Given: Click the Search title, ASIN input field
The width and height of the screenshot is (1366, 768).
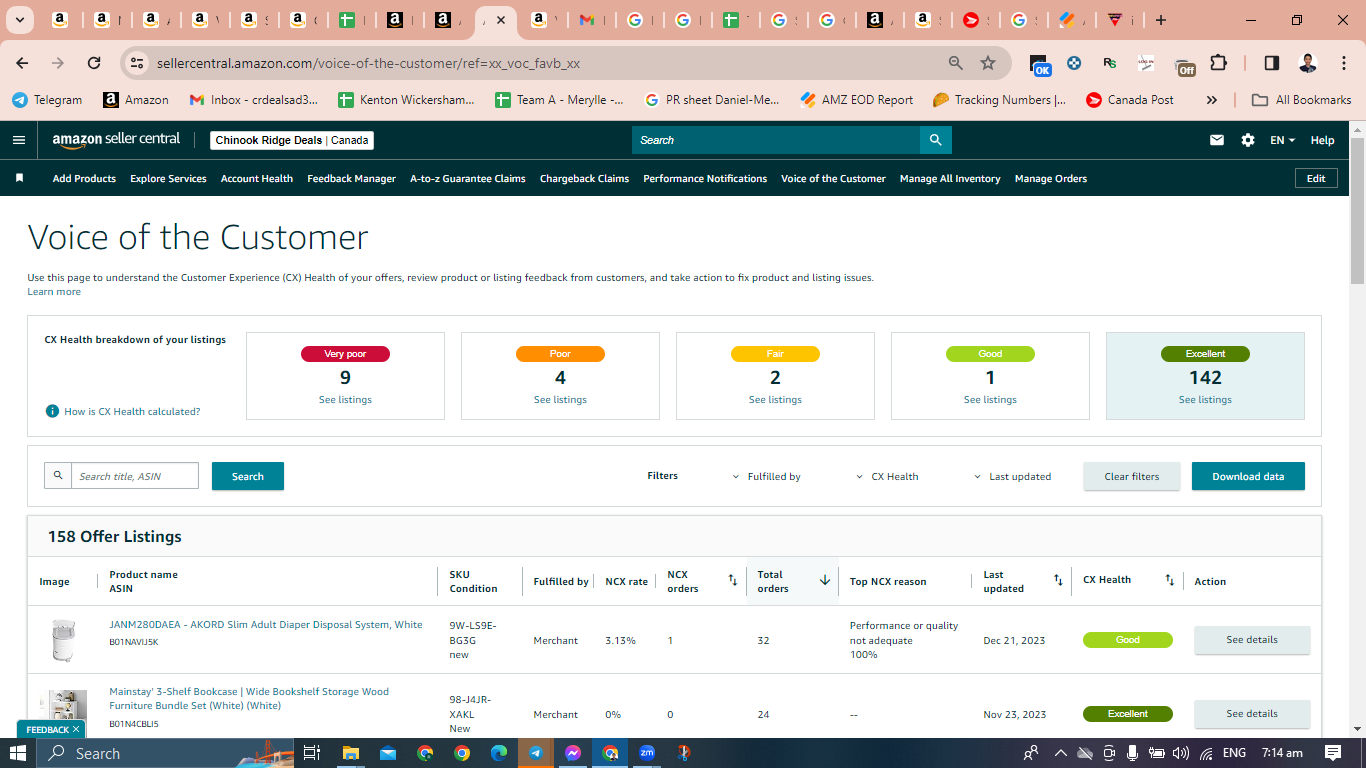Looking at the screenshot, I should 135,476.
